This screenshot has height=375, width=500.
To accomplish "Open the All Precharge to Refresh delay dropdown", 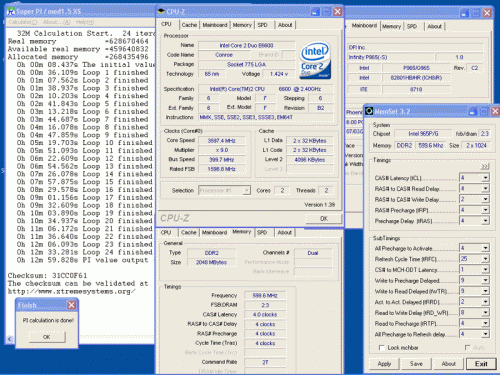I will click(x=485, y=334).
